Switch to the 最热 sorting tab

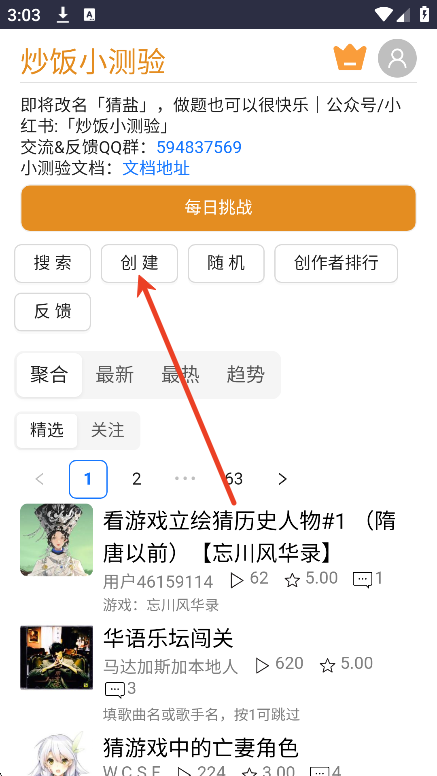point(180,375)
